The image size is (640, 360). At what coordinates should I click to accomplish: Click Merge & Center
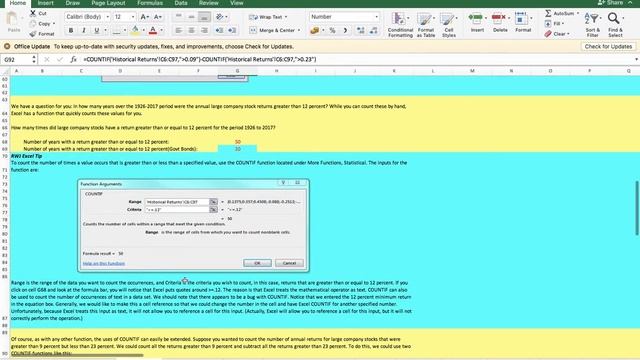274,30
